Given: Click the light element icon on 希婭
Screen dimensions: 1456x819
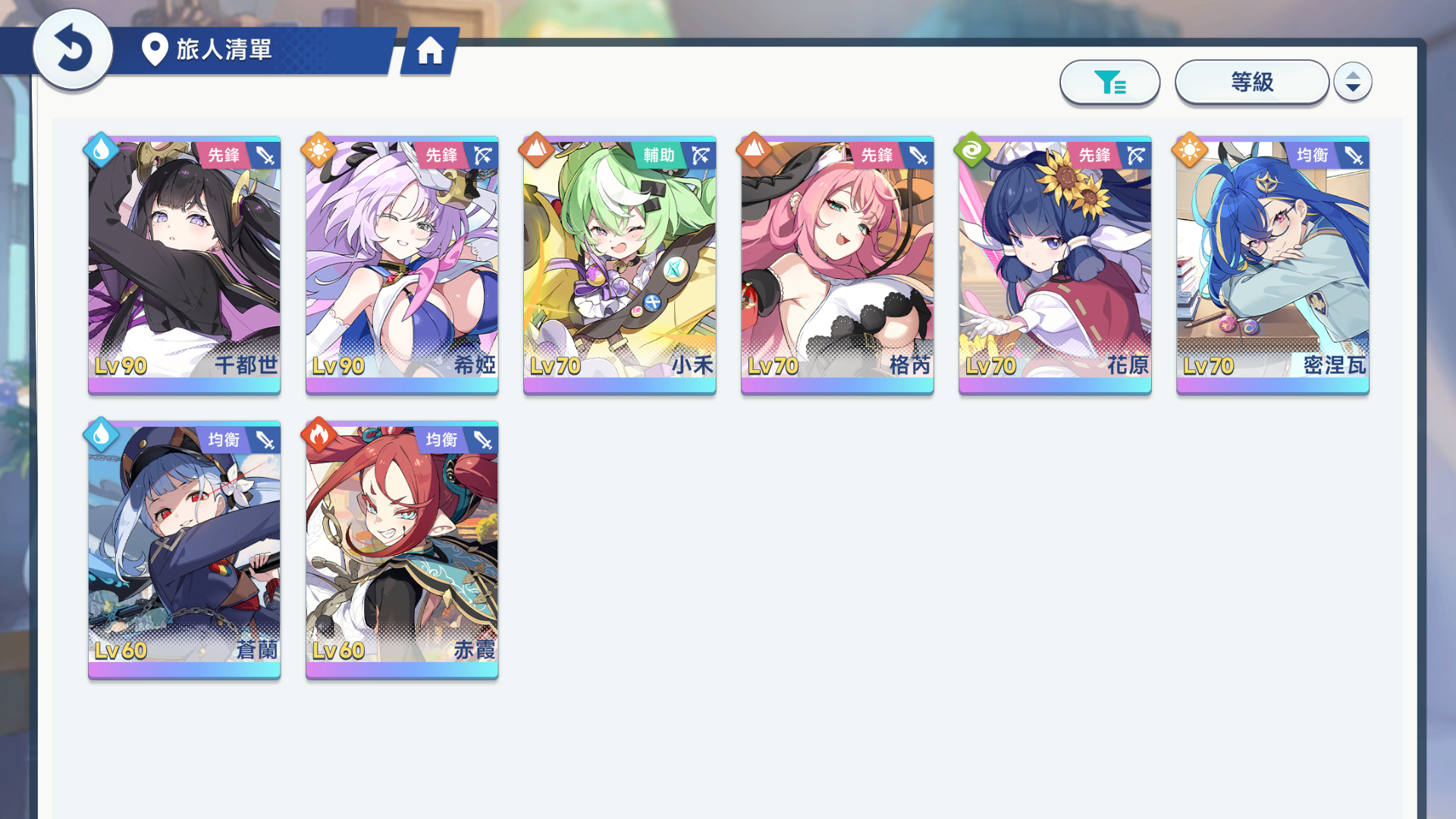Looking at the screenshot, I should click(318, 150).
